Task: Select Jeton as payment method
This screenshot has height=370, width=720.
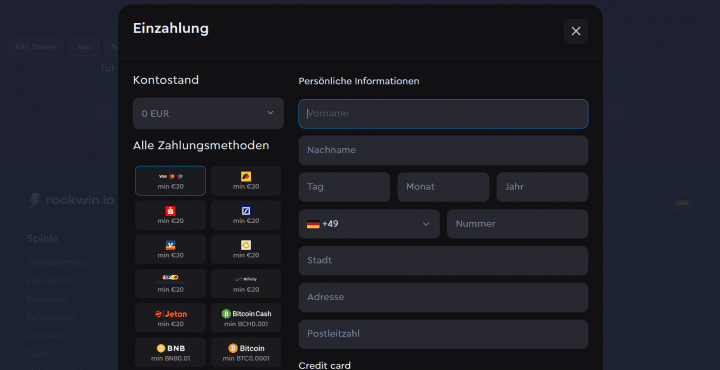Action: click(x=170, y=318)
